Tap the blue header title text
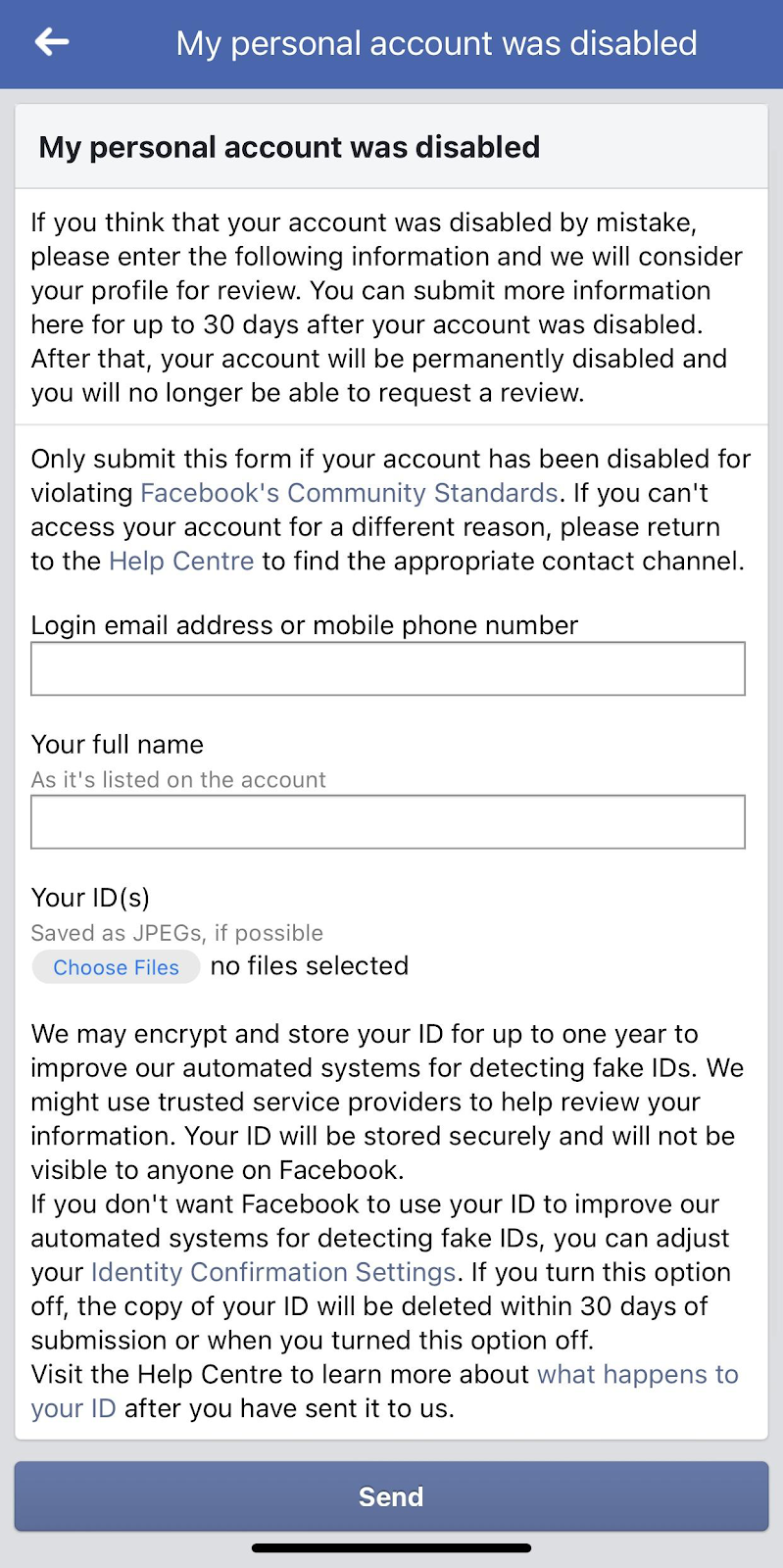783x1568 pixels. [x=436, y=43]
